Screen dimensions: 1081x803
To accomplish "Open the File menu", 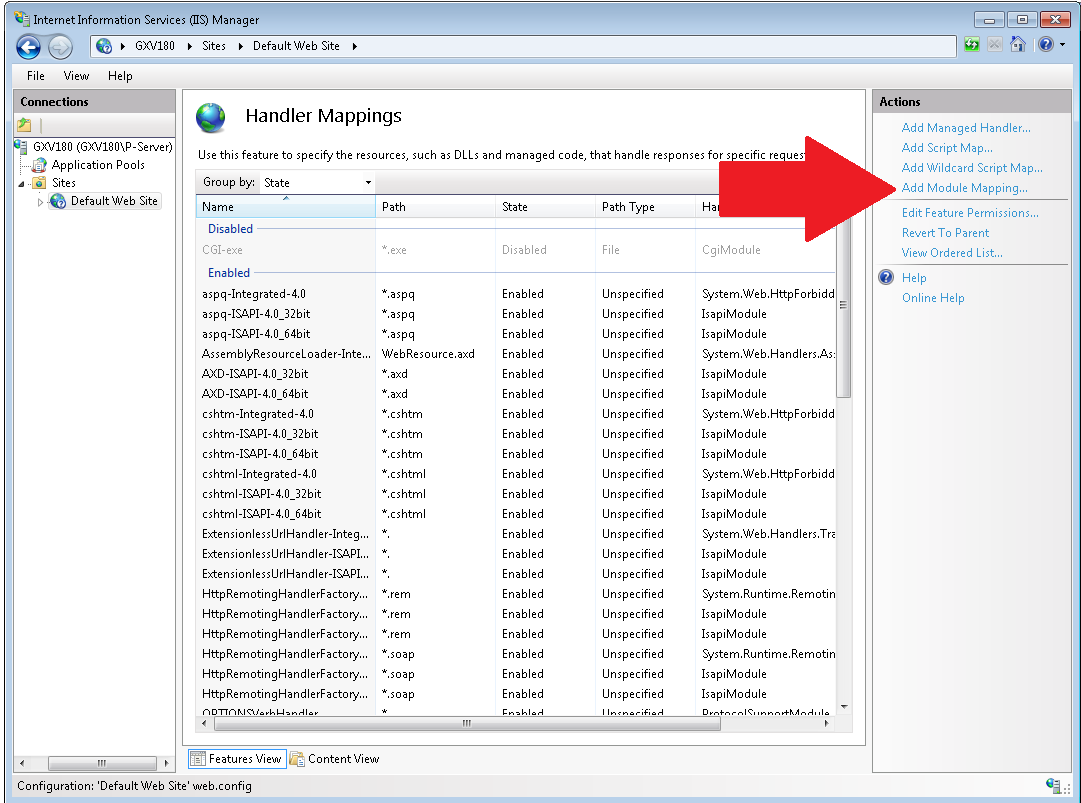I will (36, 76).
